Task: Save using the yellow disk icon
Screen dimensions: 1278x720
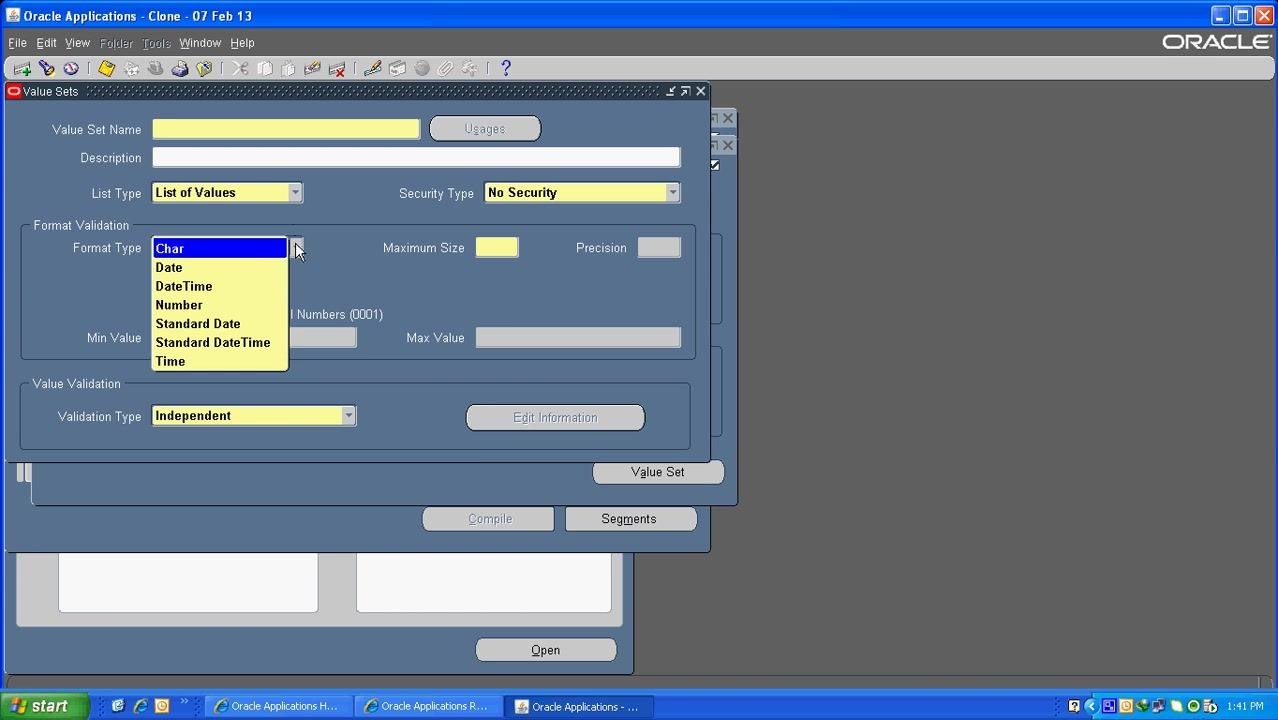Action: pyautogui.click(x=106, y=69)
